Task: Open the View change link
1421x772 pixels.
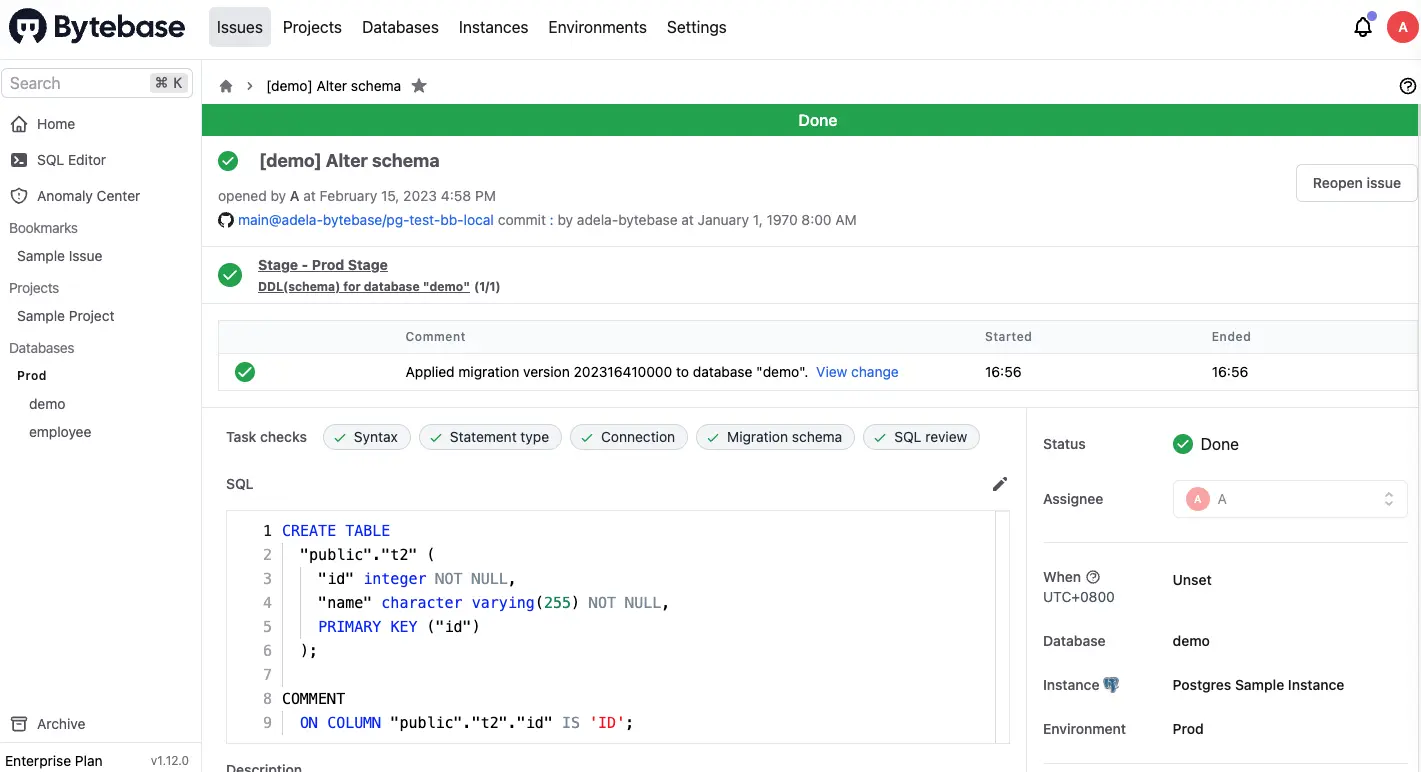Action: (857, 372)
